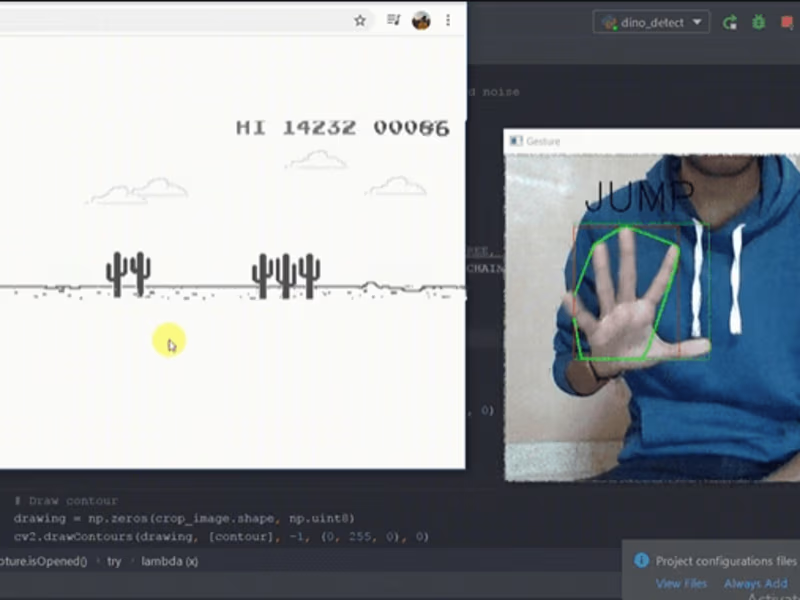Screen dimensions: 800x600
Task: Open the Chrome three-dot menu
Action: pyautogui.click(x=448, y=20)
